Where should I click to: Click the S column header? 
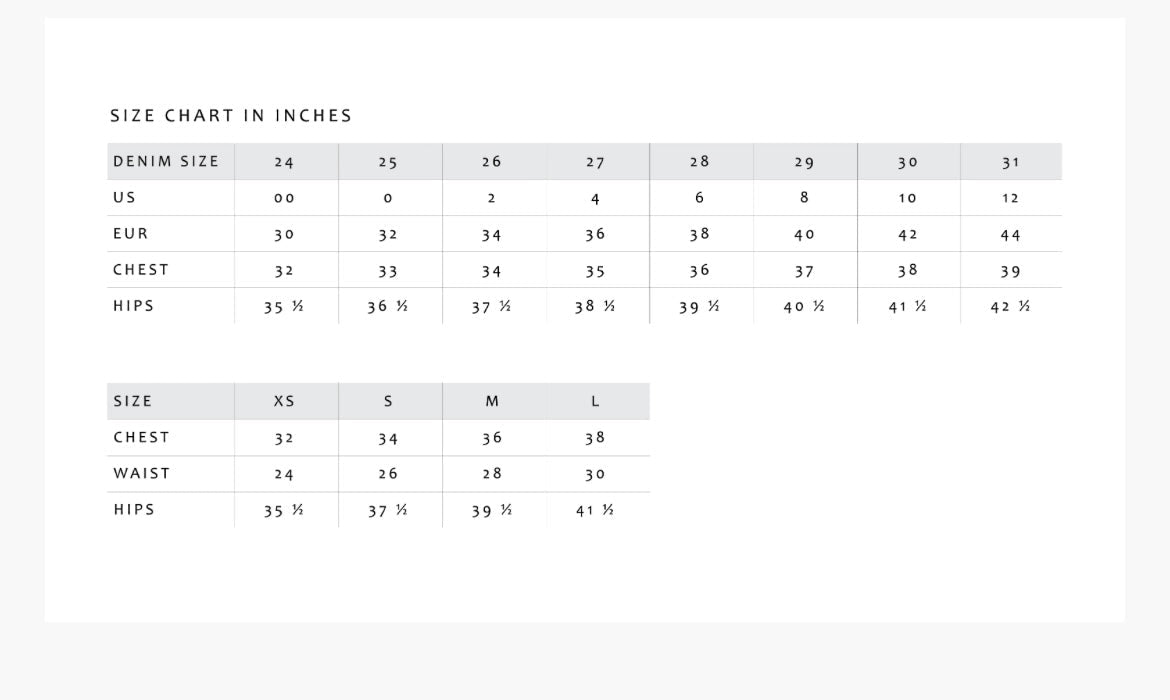coord(388,401)
